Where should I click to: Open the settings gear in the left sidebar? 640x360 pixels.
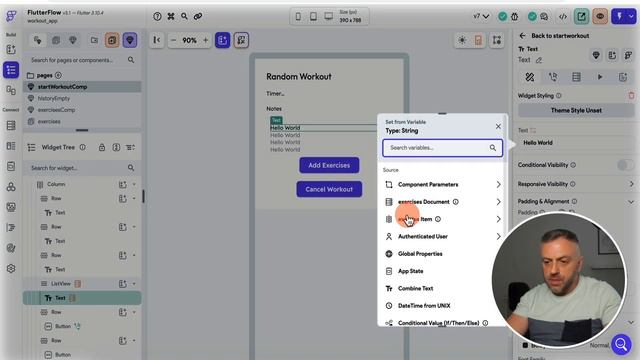pos(11,269)
